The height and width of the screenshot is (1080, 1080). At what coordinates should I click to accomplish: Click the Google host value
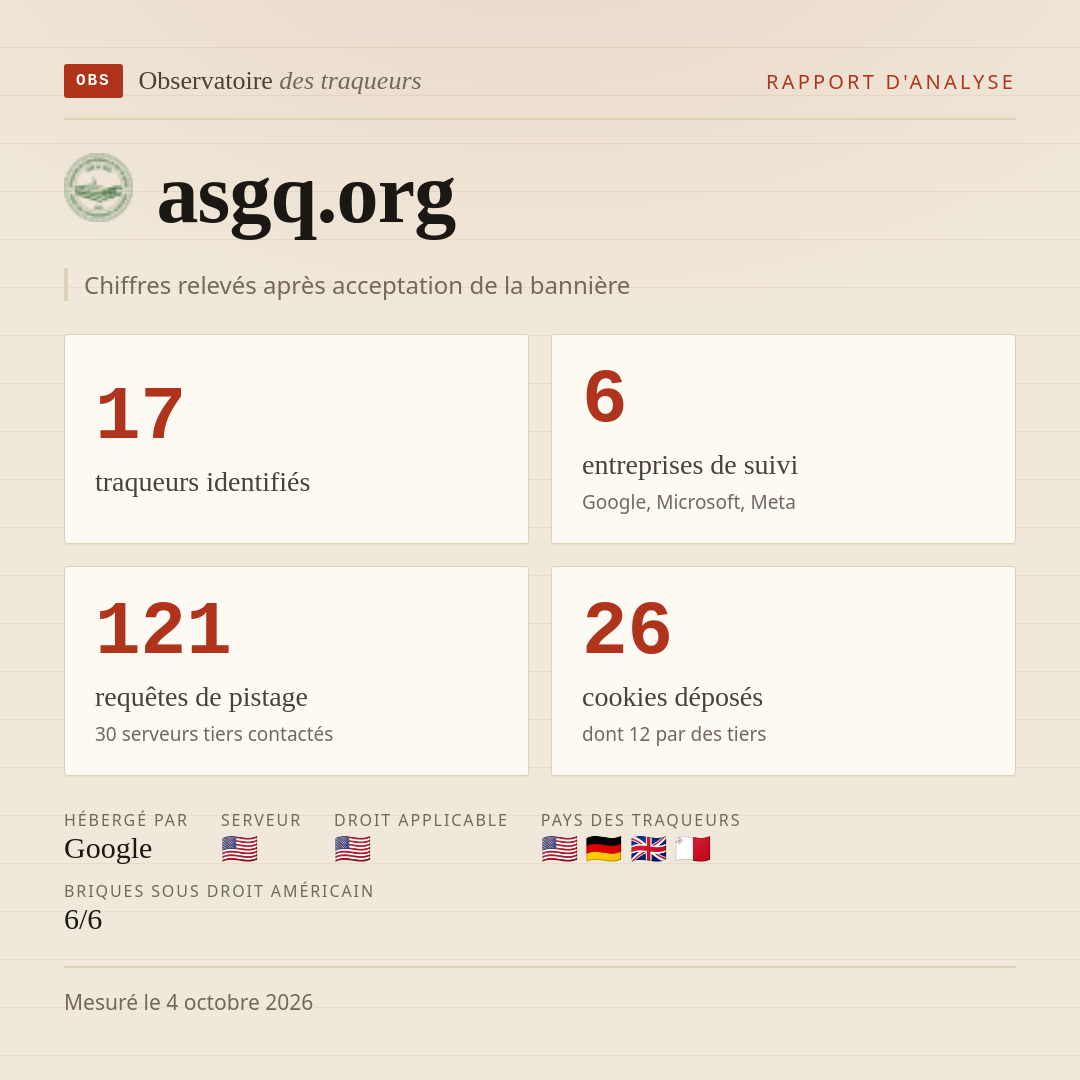point(108,849)
